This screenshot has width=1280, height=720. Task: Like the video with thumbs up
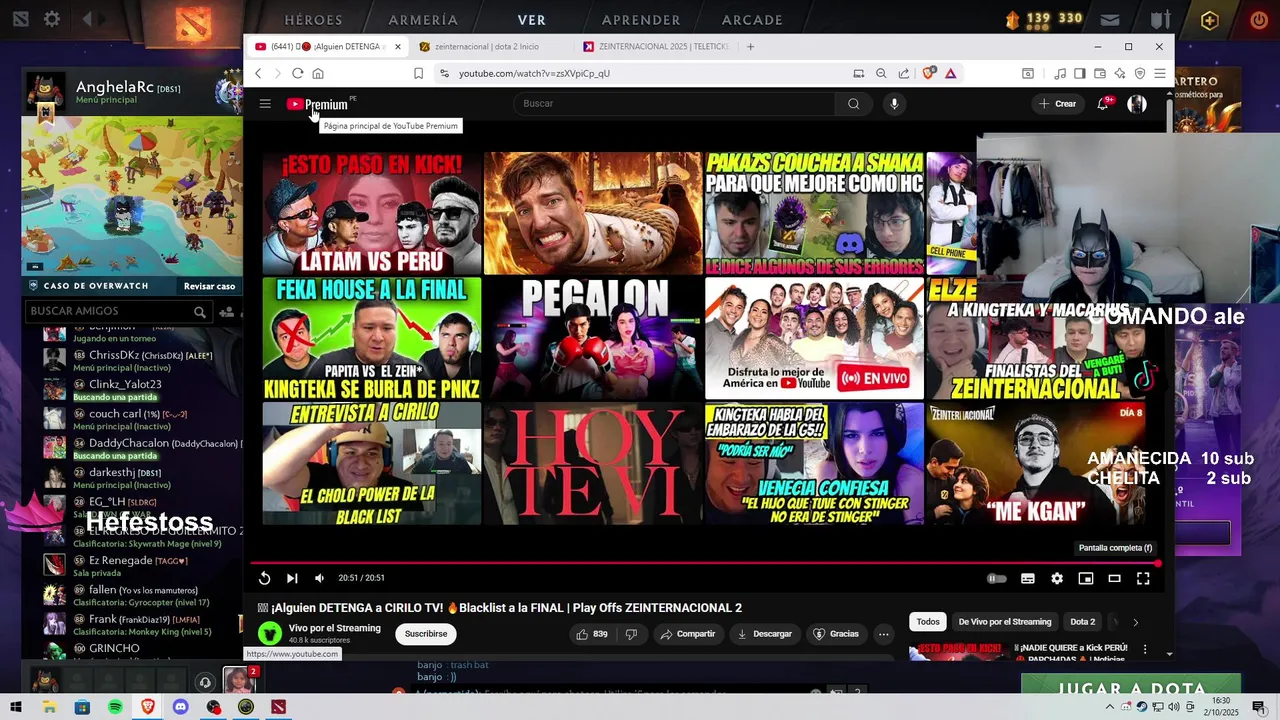click(x=592, y=634)
